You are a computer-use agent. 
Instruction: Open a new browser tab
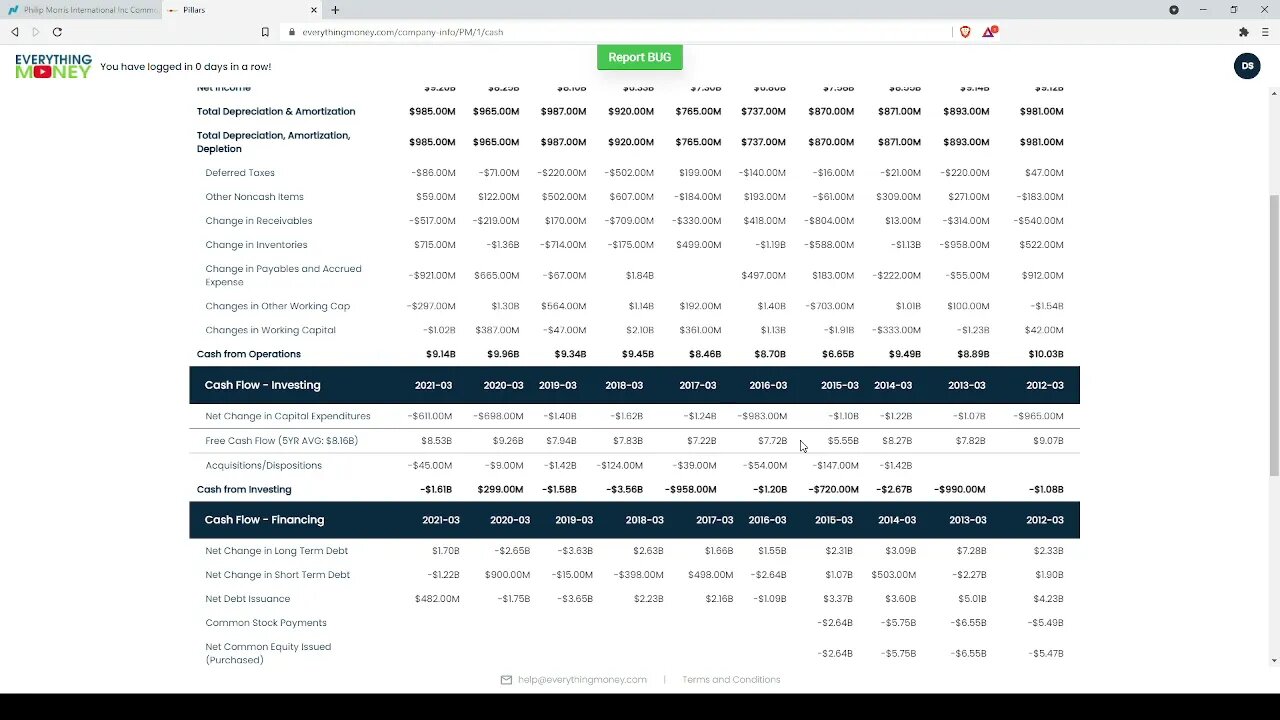click(335, 10)
